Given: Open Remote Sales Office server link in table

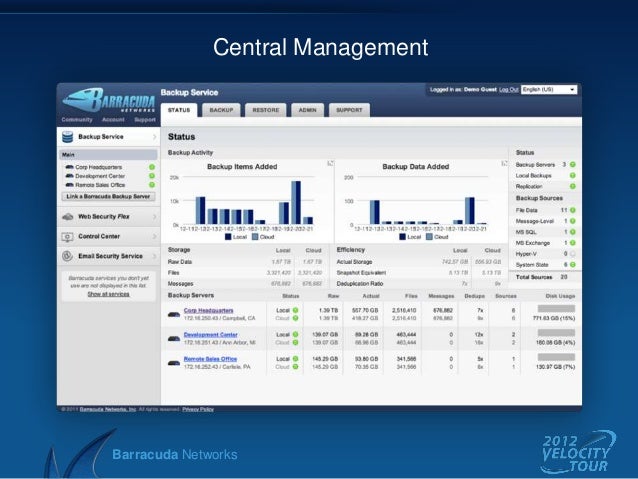Looking at the screenshot, I should (x=210, y=359).
